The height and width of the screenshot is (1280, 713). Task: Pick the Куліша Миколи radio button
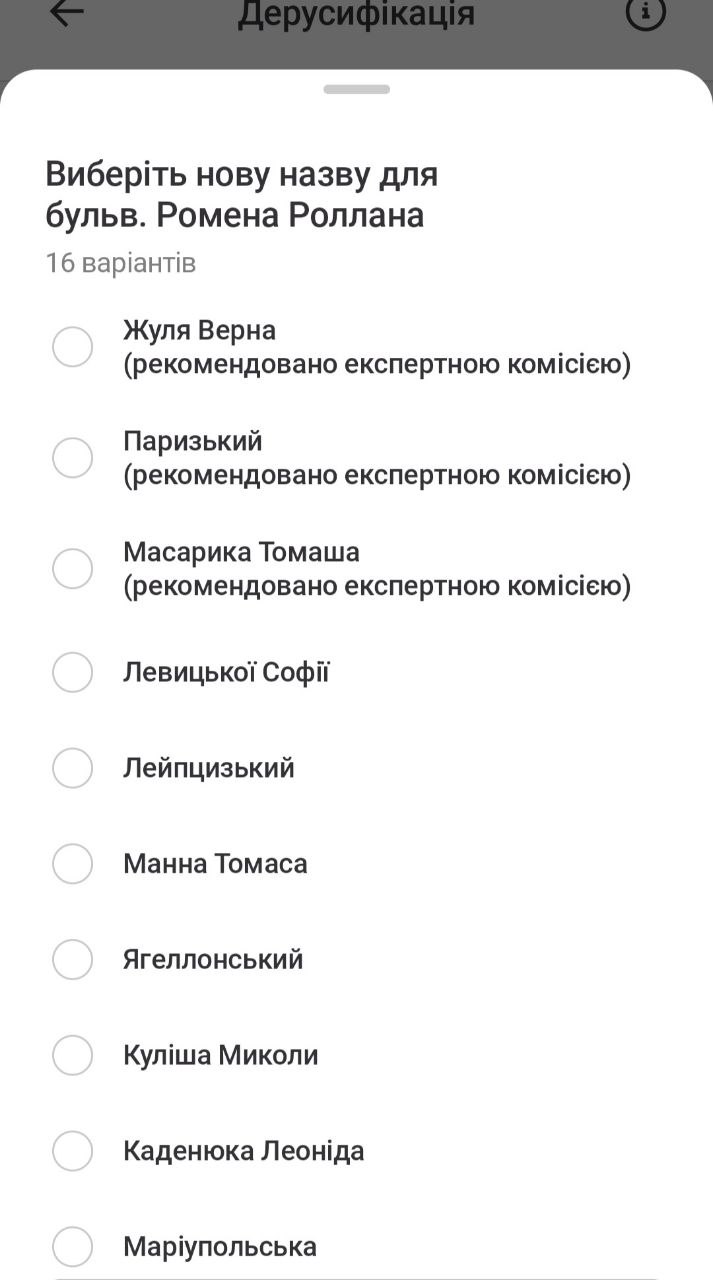point(72,1055)
